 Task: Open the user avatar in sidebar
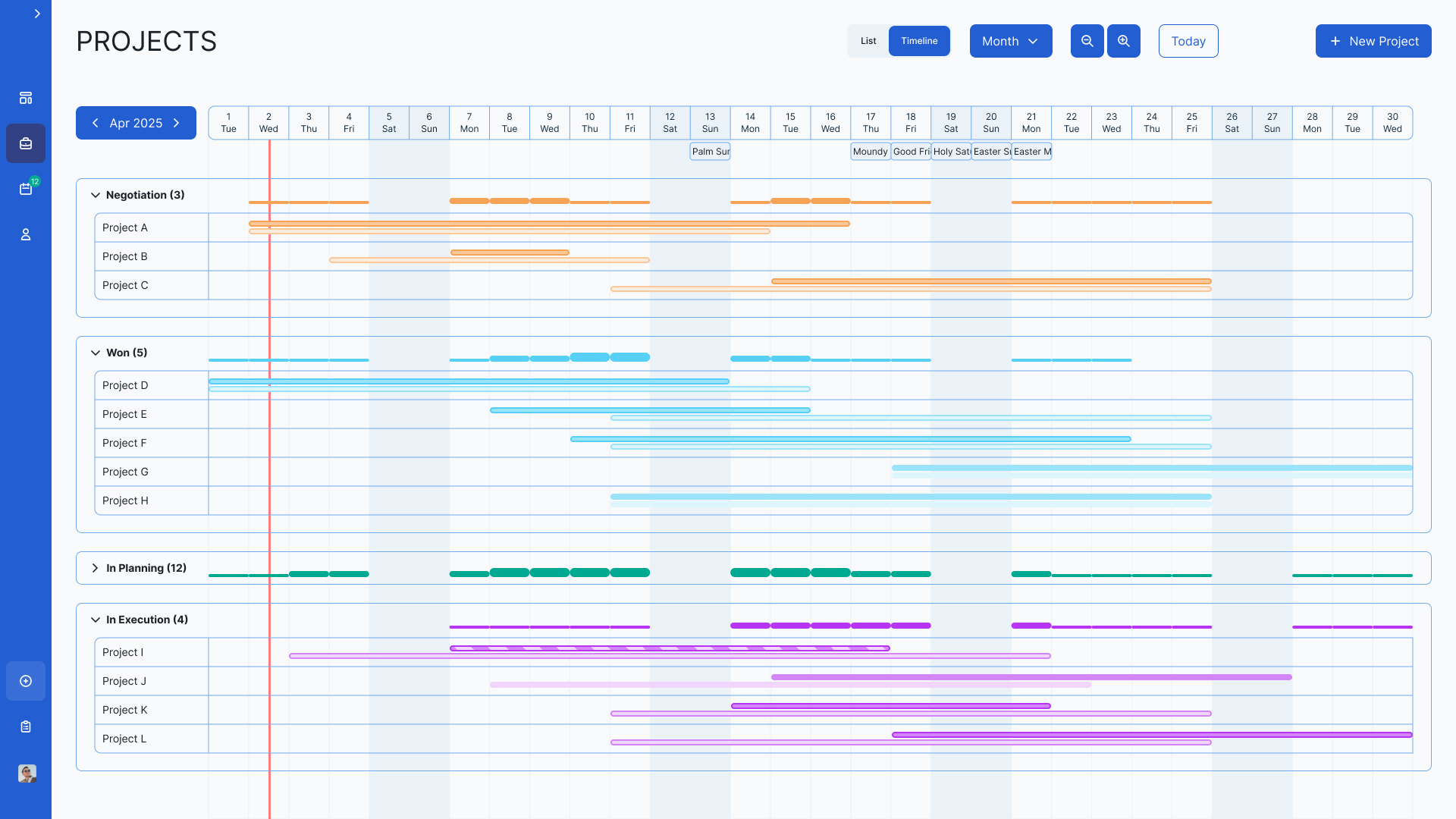(27, 773)
